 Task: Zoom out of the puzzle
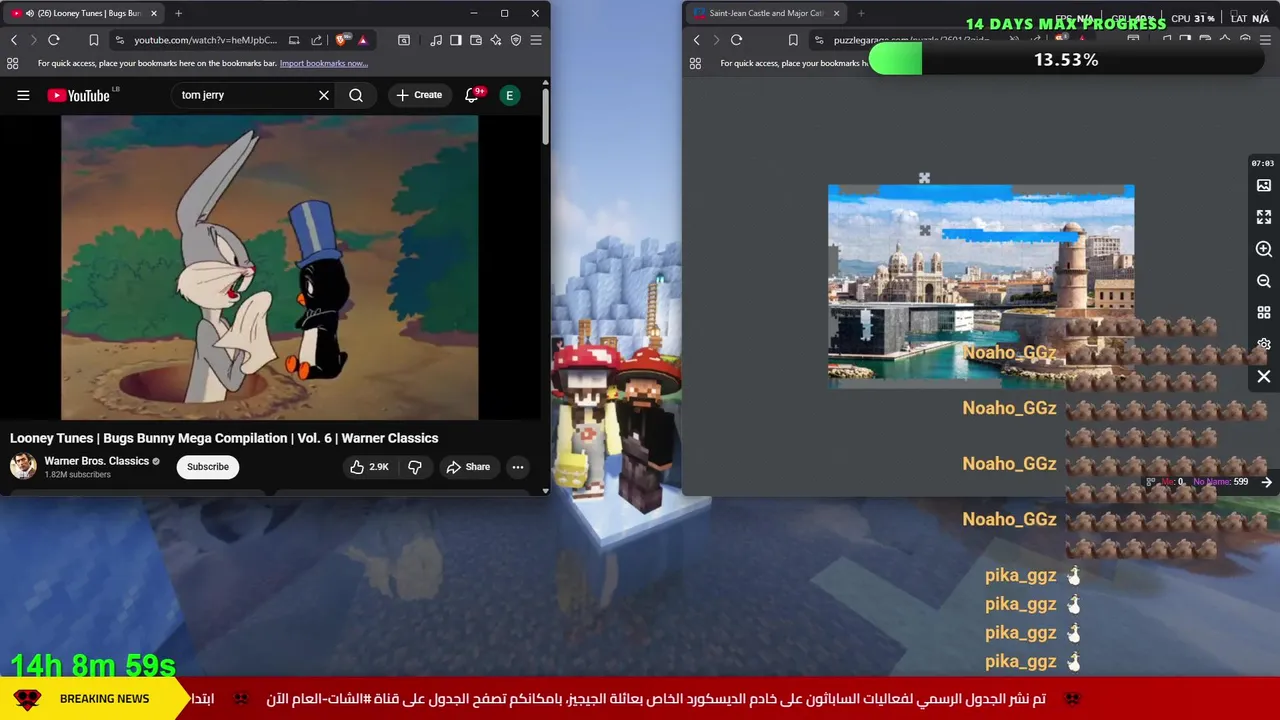pyautogui.click(x=1264, y=281)
